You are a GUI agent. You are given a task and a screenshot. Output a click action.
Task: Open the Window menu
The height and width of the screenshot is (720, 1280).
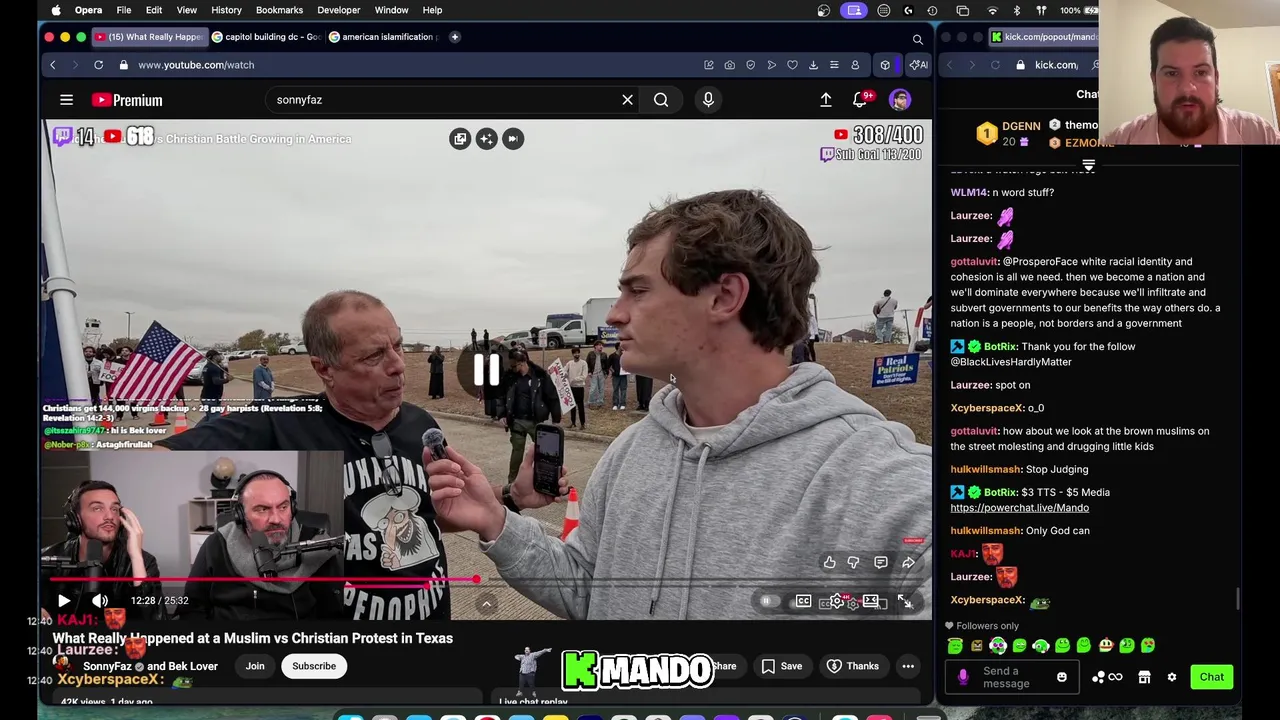click(391, 10)
